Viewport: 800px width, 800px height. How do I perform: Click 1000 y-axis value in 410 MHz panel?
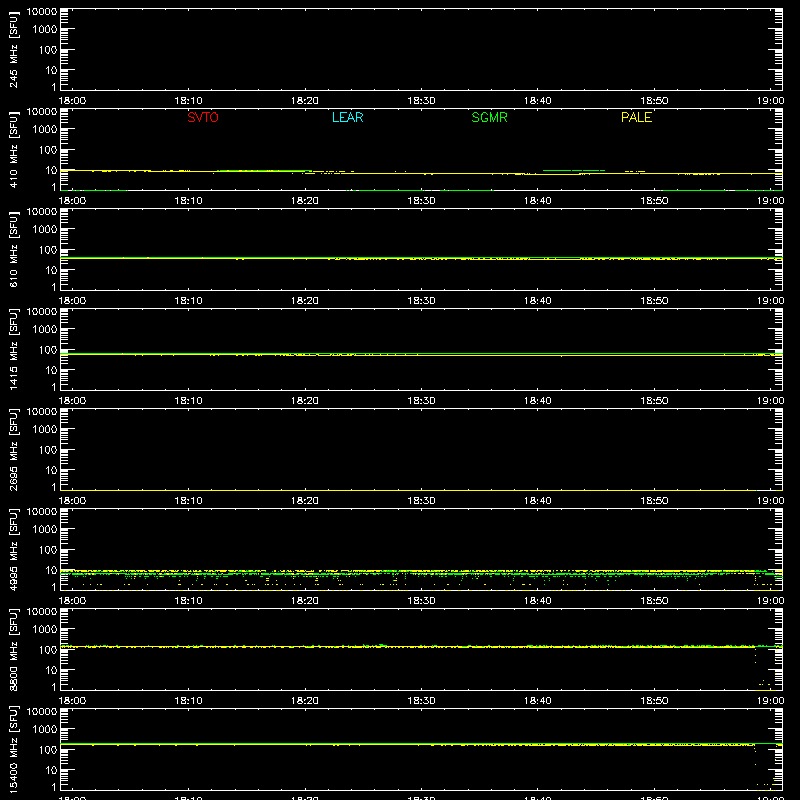click(45, 130)
